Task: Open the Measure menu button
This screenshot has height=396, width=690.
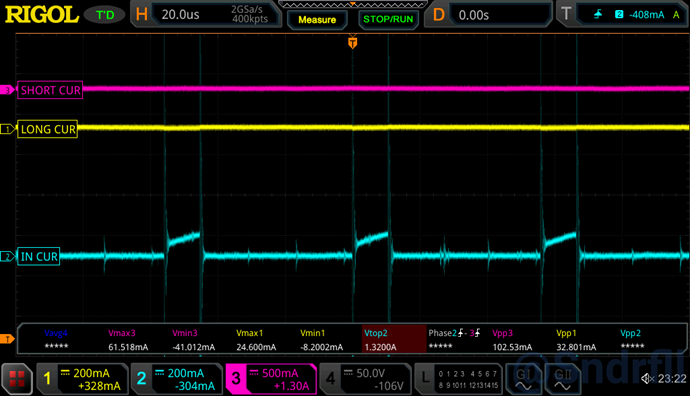Action: pos(317,20)
